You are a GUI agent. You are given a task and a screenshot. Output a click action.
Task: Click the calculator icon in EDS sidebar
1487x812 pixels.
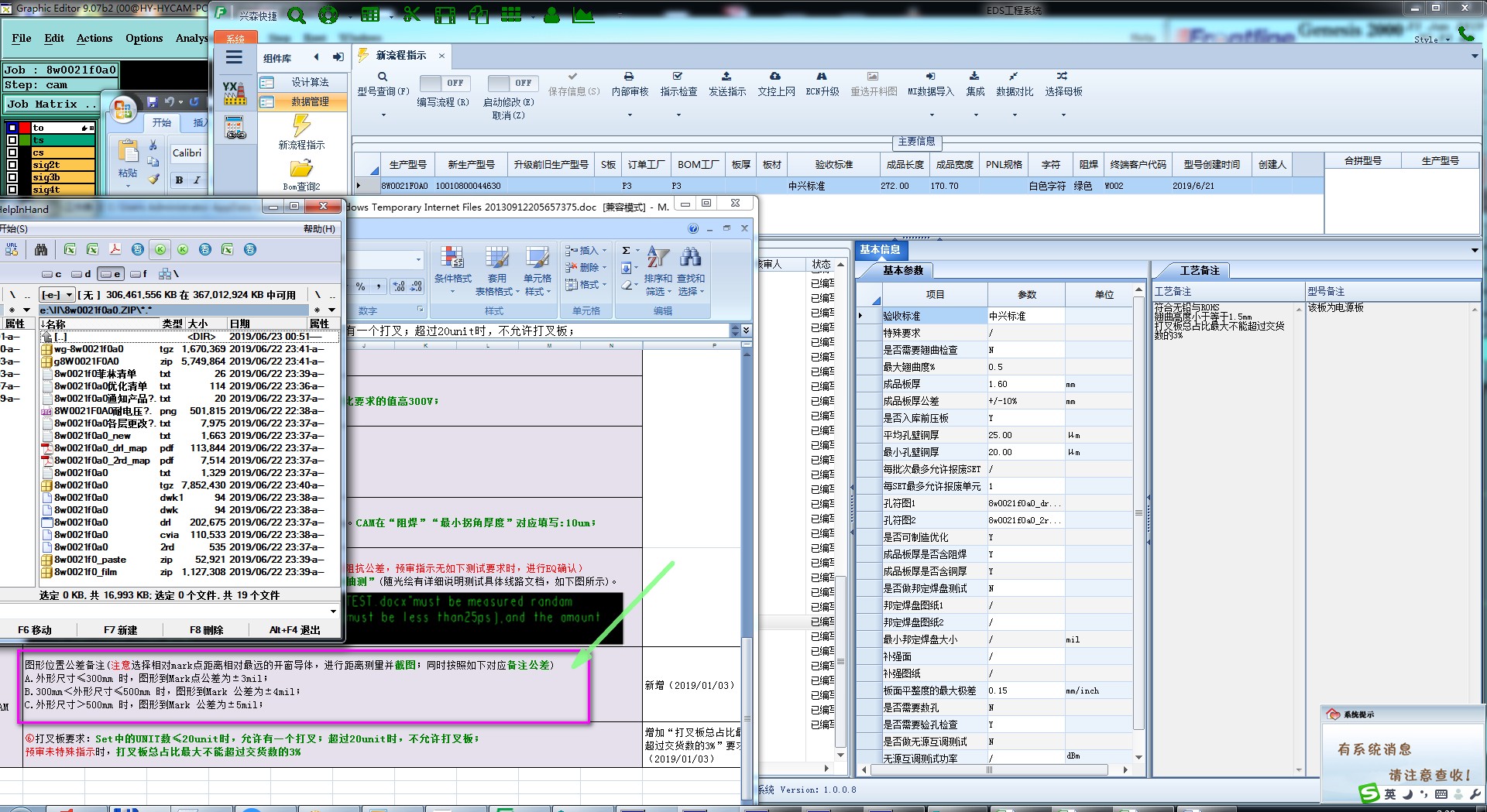click(x=235, y=128)
